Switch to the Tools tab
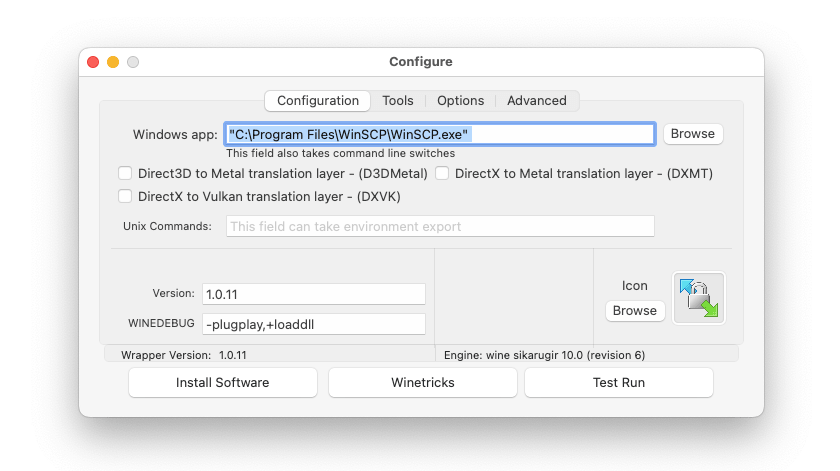The image size is (840, 471). point(397,101)
